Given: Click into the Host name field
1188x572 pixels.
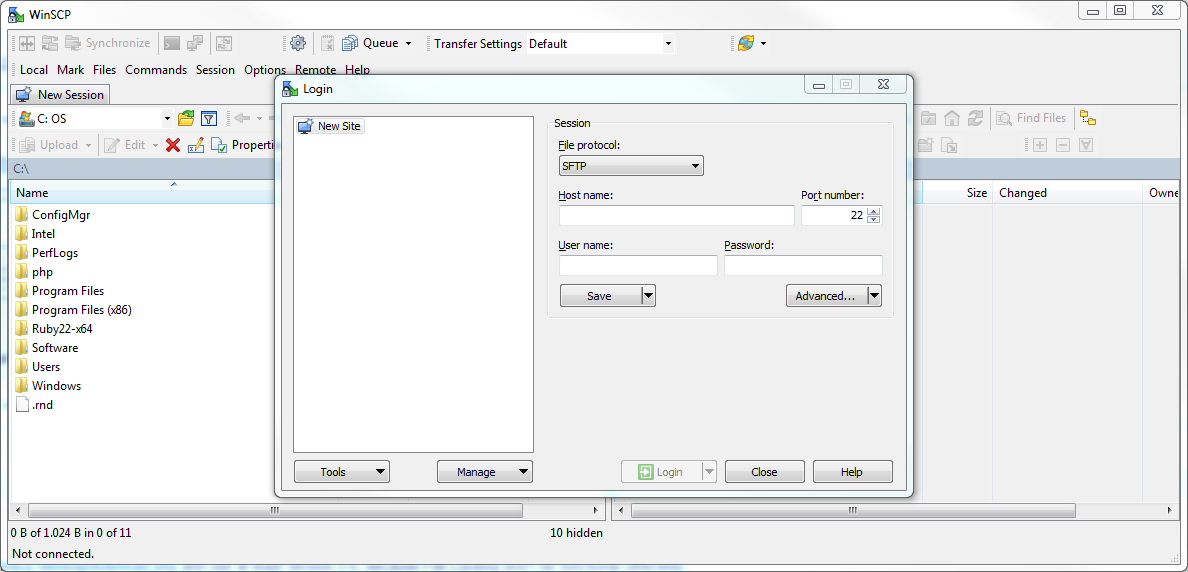Looking at the screenshot, I should point(676,215).
